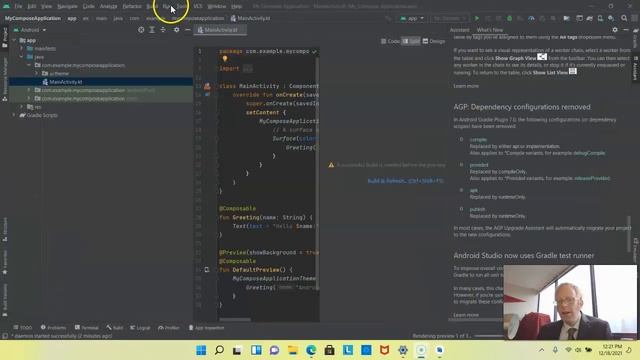
Task: Switch editor to Code view
Action: 391,41
